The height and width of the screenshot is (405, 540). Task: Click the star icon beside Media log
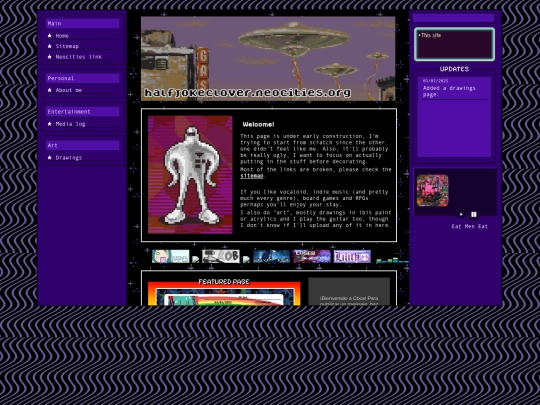click(x=50, y=124)
